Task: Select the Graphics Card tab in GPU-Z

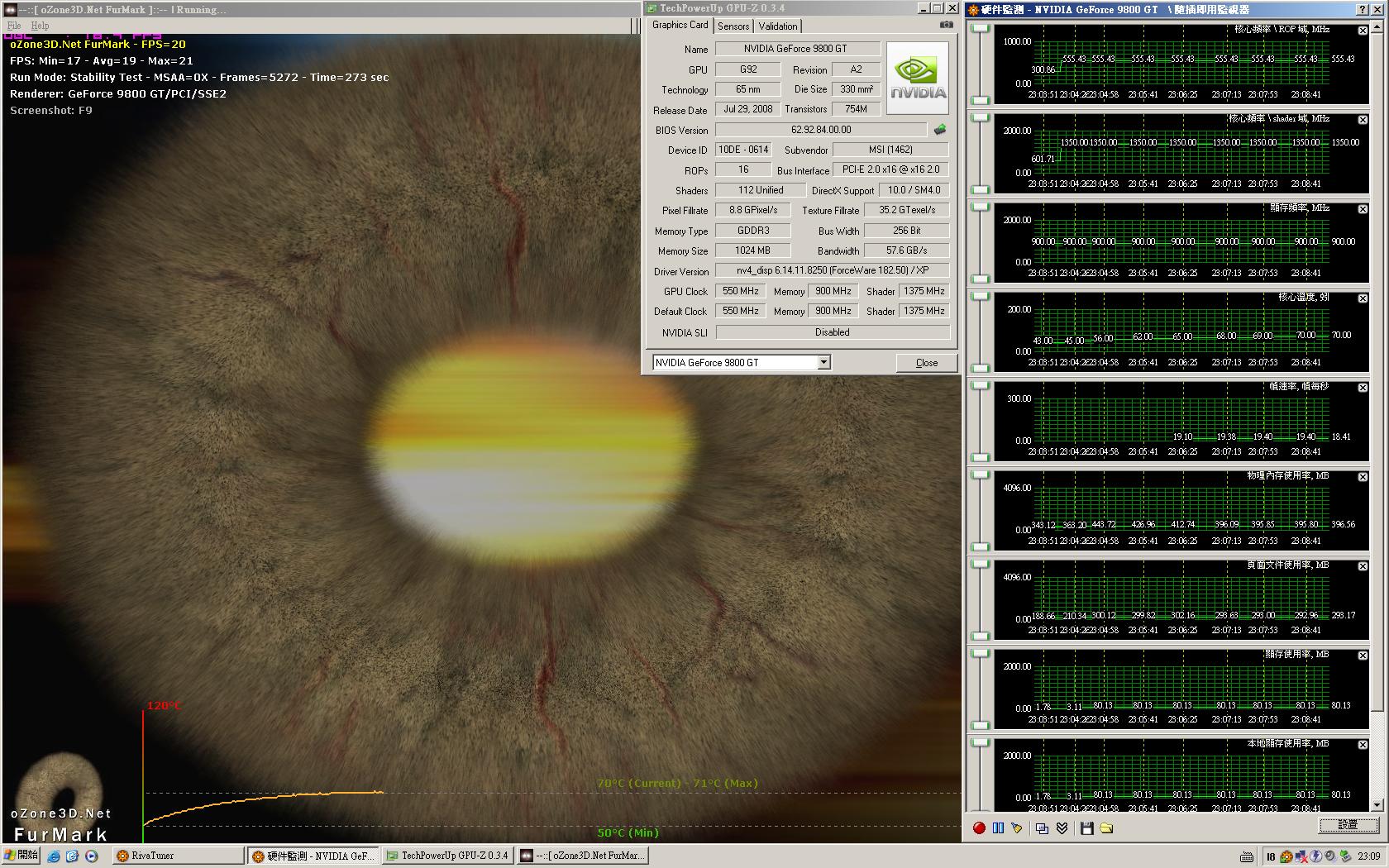Action: point(680,25)
